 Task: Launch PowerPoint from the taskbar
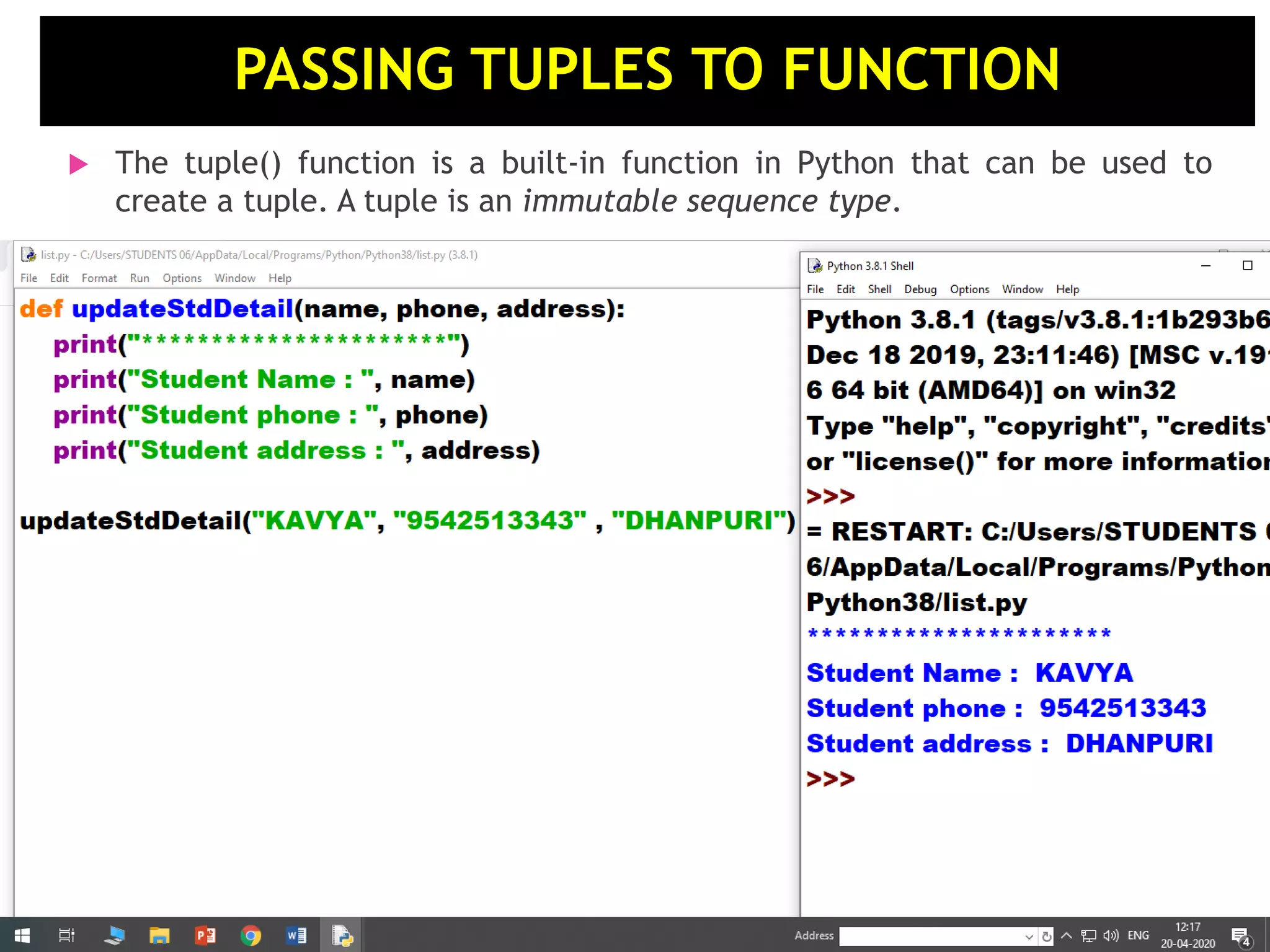point(205,935)
